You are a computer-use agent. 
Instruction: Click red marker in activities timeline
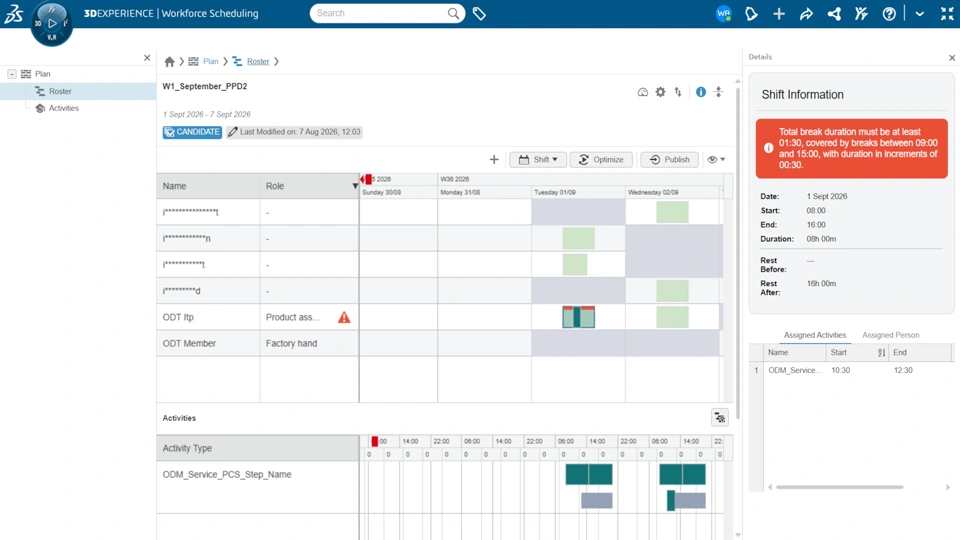(x=375, y=441)
